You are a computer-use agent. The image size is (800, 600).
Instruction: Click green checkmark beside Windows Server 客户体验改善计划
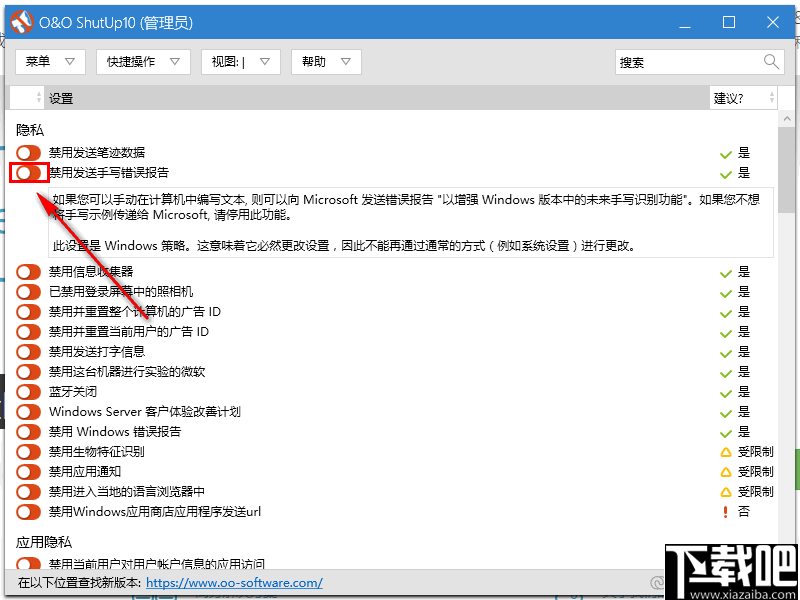pos(726,411)
